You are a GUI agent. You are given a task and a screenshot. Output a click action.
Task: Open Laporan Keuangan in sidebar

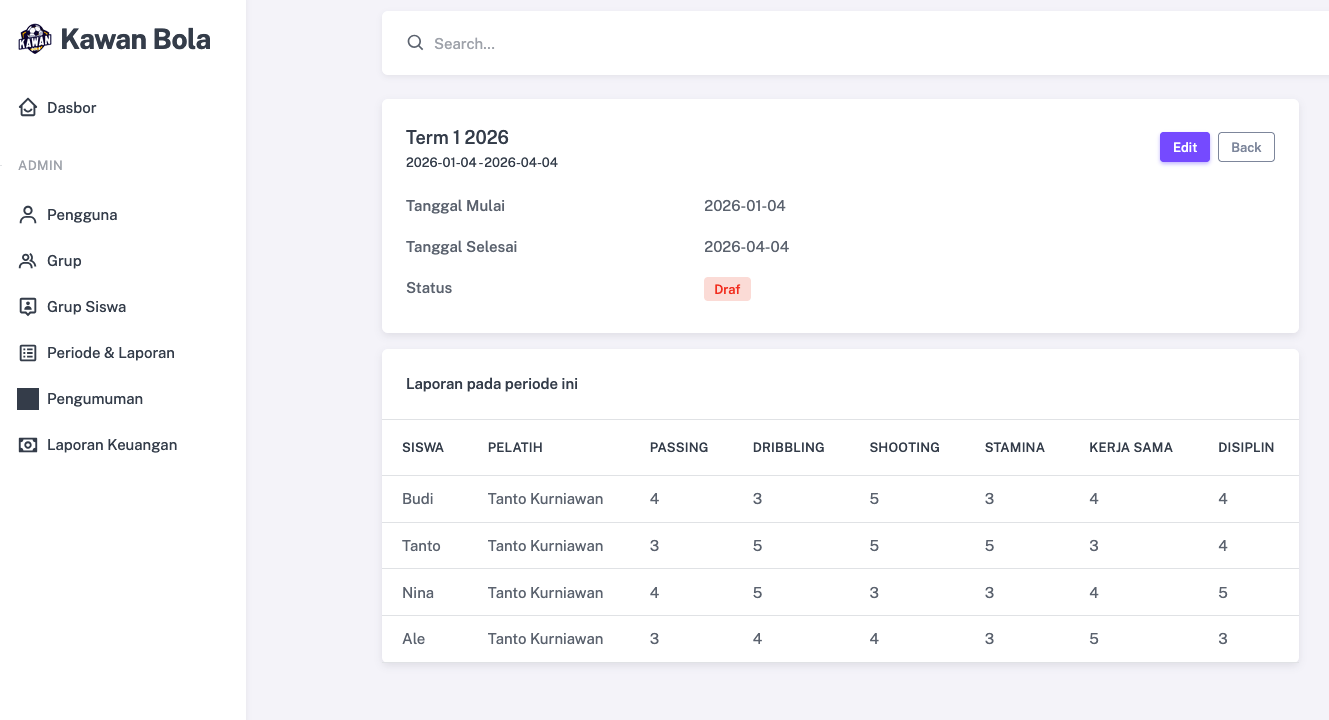(x=112, y=445)
